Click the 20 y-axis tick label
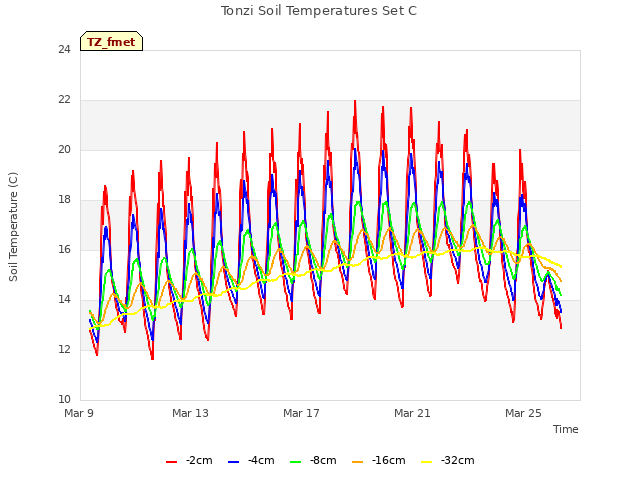Viewport: 640px width, 480px height. (64, 149)
